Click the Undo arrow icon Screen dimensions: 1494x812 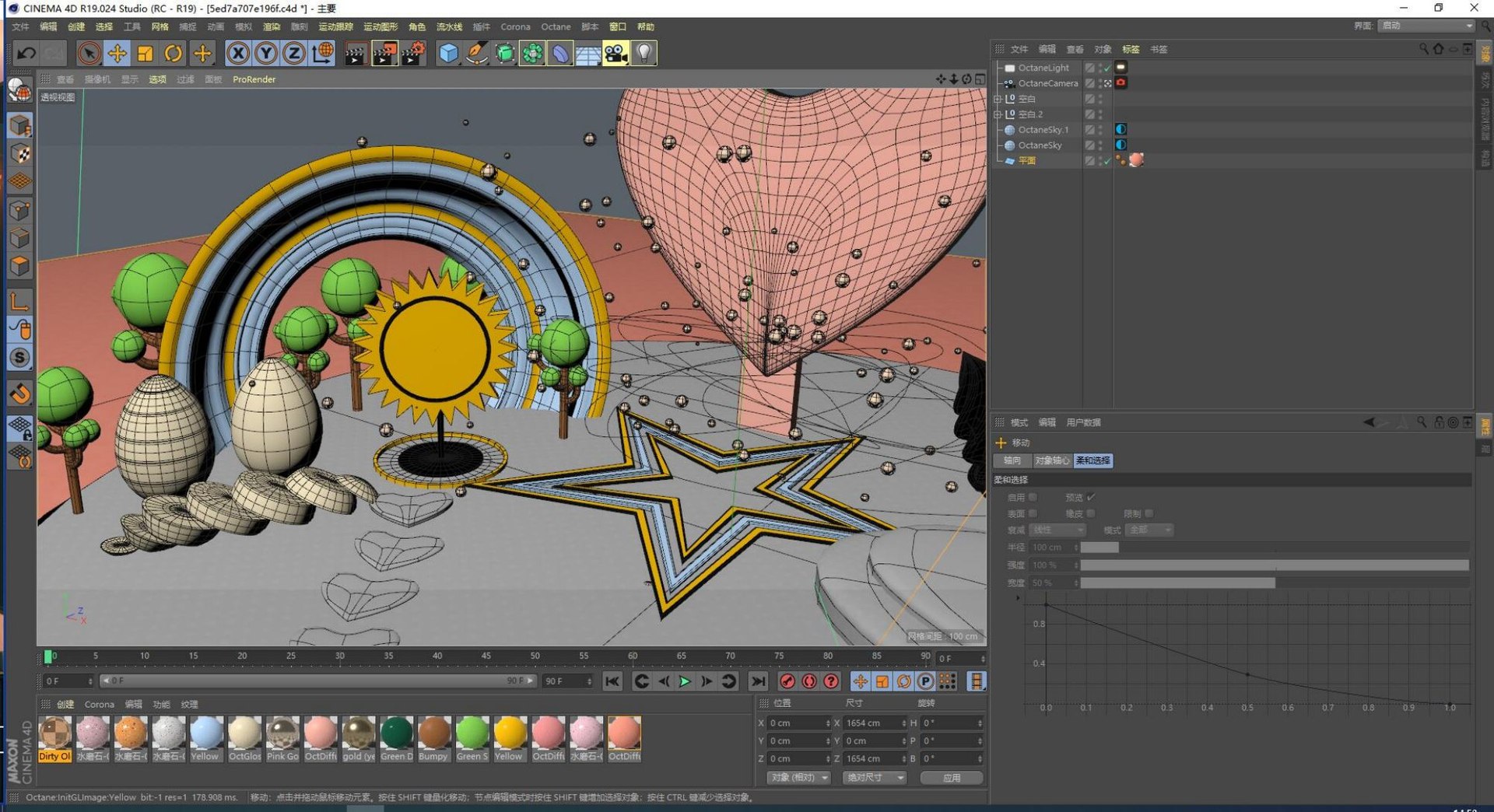[26, 54]
